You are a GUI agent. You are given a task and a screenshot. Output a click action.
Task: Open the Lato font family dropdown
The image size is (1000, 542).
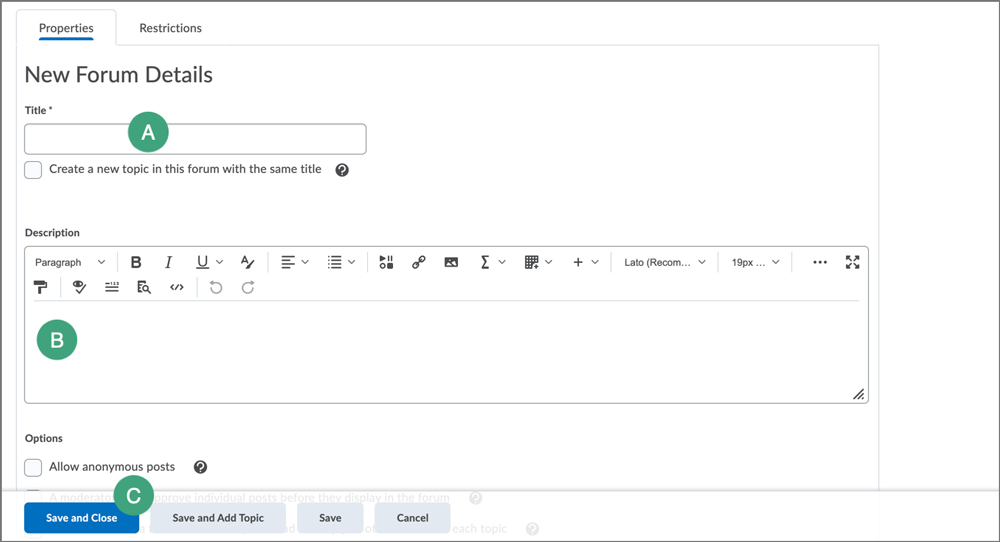pyautogui.click(x=665, y=262)
